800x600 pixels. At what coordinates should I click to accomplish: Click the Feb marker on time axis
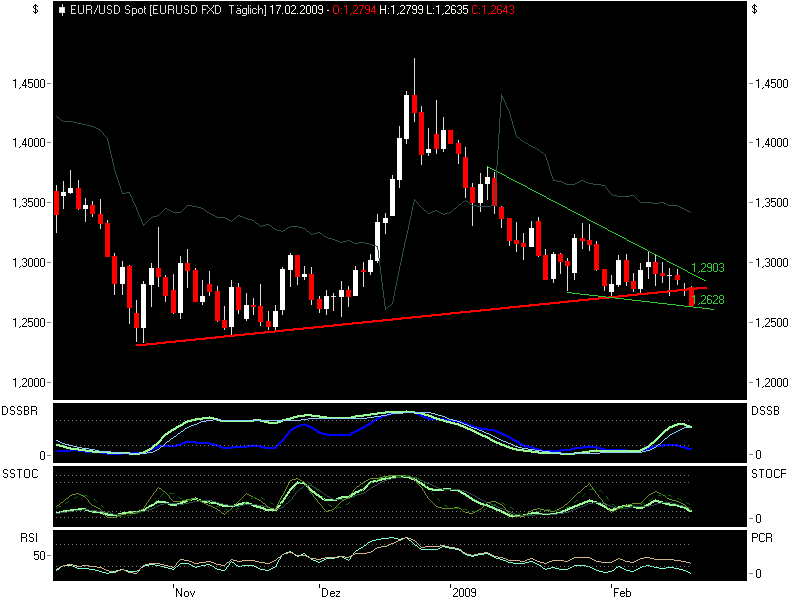[x=622, y=592]
